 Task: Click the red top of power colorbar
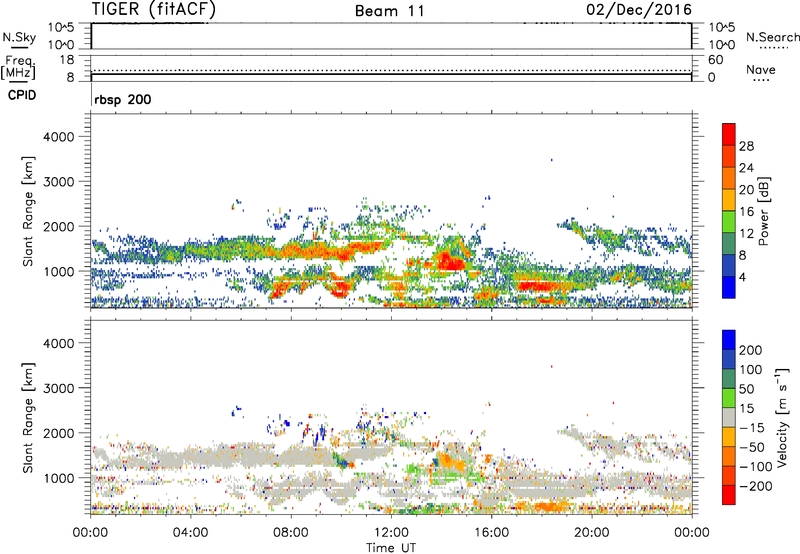(x=729, y=134)
